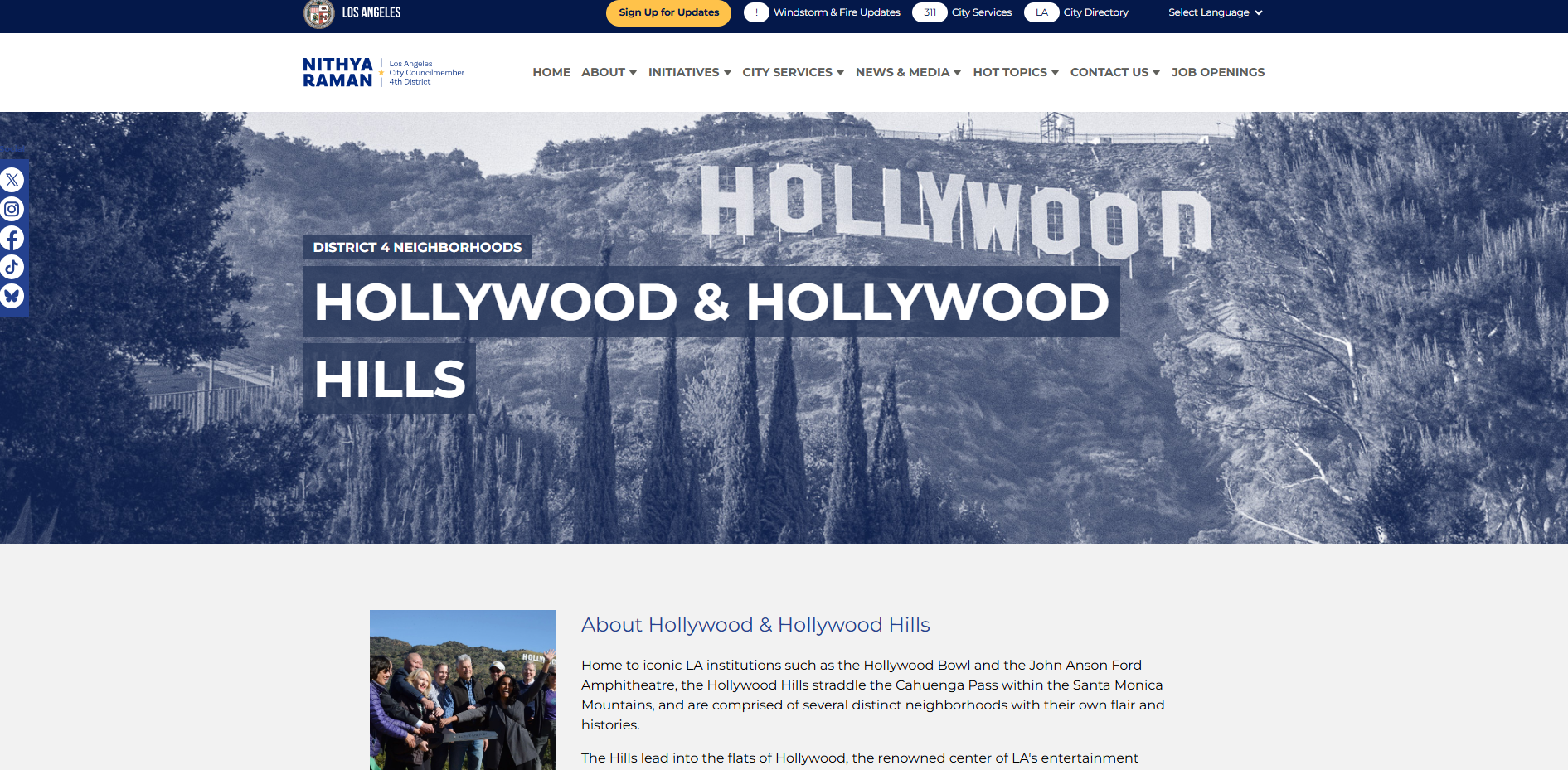Expand the About menu
Image resolution: width=1568 pixels, height=770 pixels.
tap(609, 72)
